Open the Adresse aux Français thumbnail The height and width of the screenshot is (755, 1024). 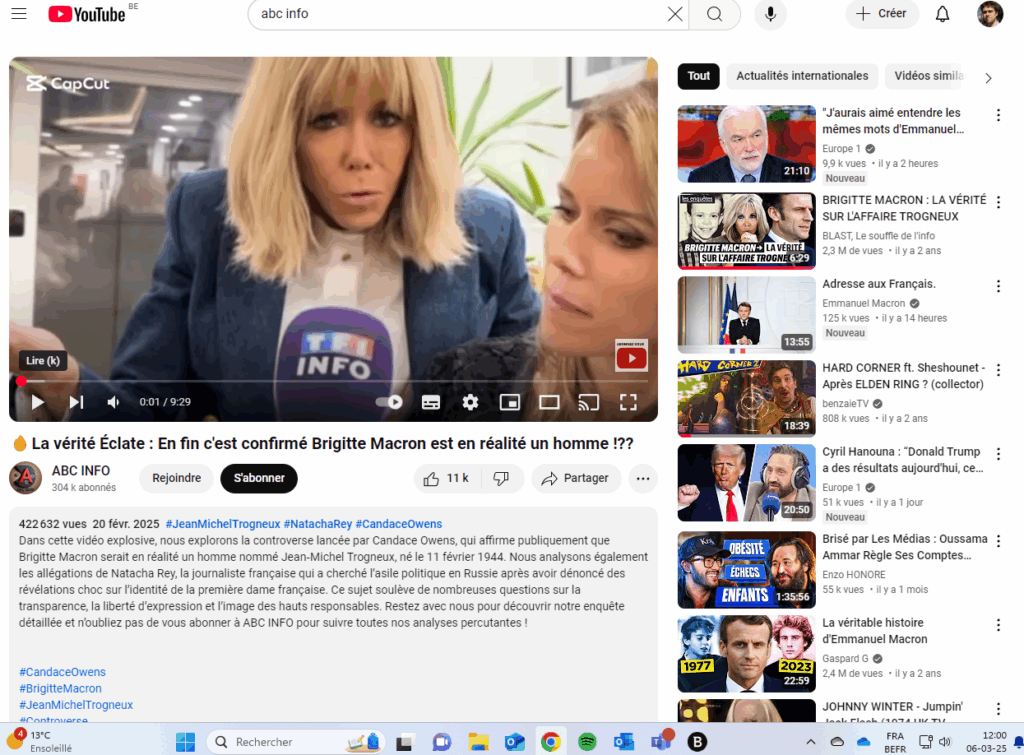[746, 315]
